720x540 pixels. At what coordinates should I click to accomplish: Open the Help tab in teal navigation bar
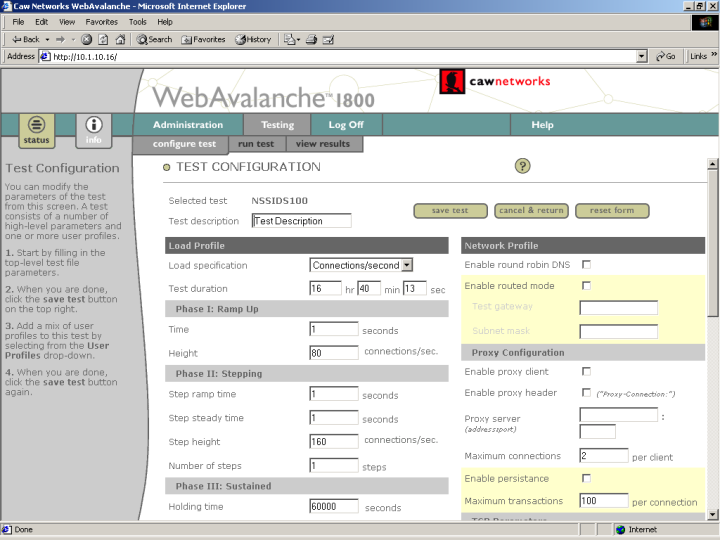click(542, 125)
